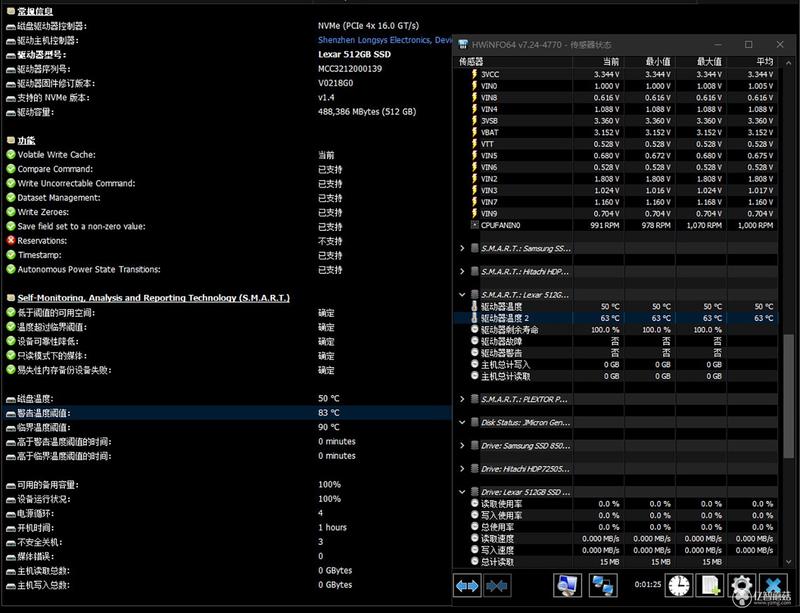
Task: Click the drive icon beside 驱动器序列号
Action: (11, 69)
